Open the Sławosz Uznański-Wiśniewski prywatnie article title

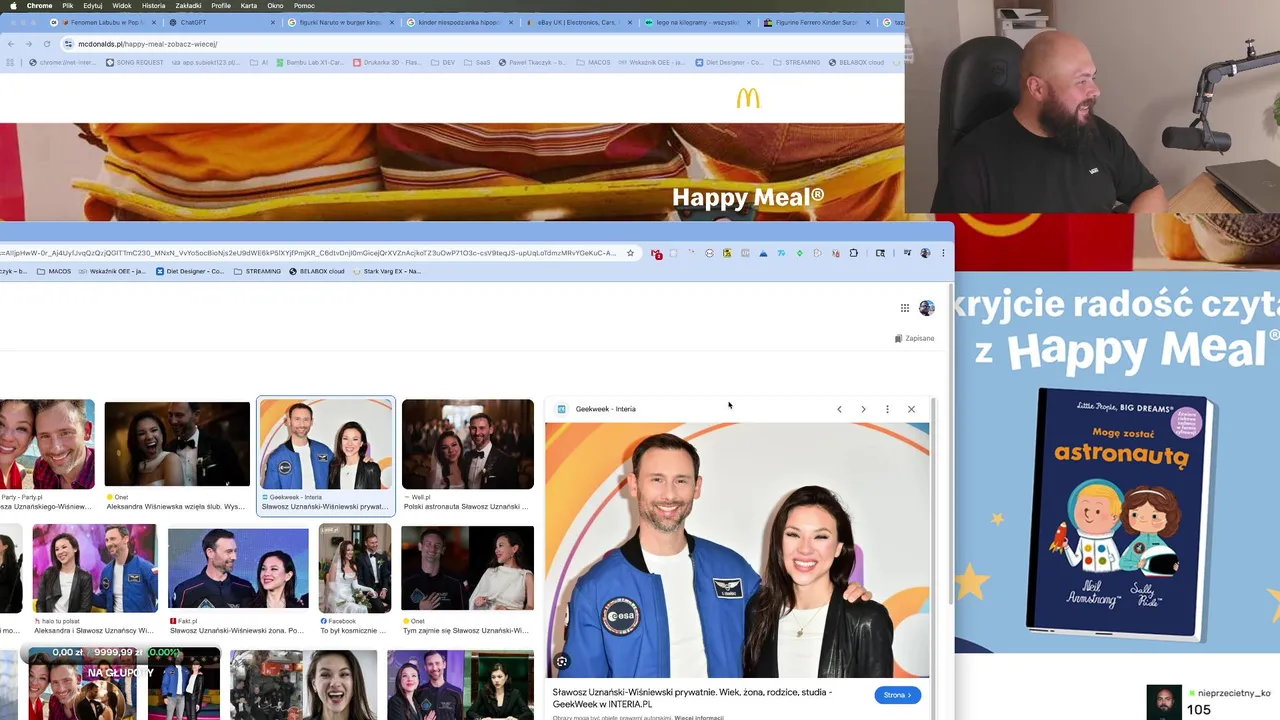pos(692,698)
